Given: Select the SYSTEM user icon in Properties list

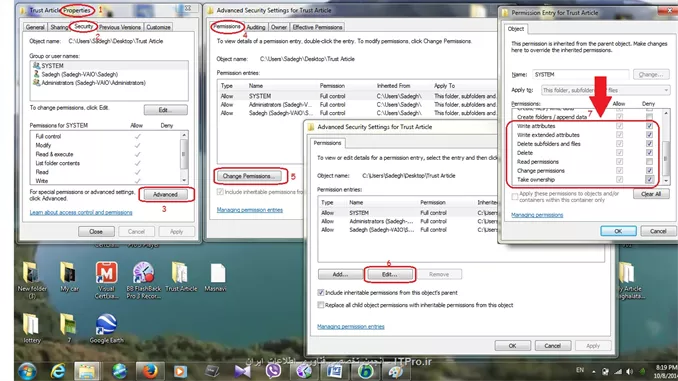Looking at the screenshot, I should tap(36, 65).
